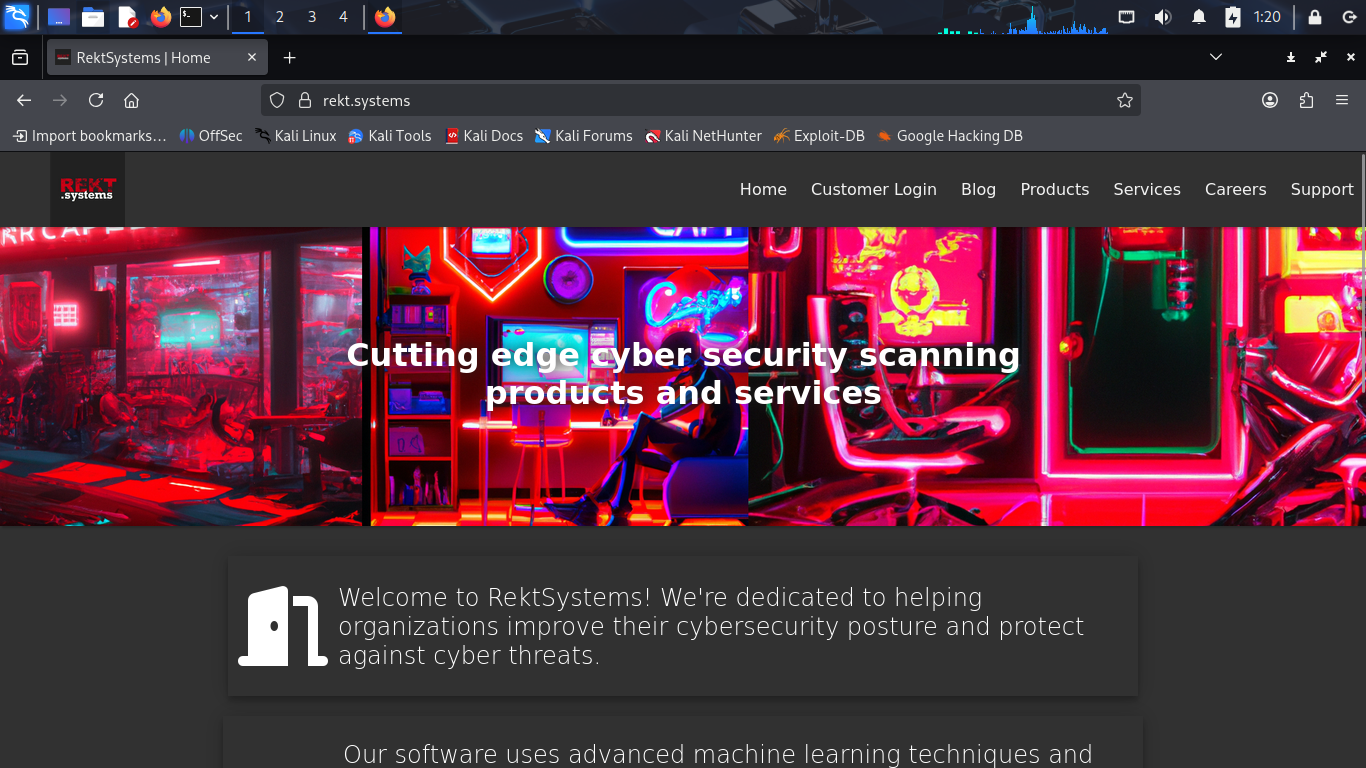Expand the terminal launcher dropdown arrow
The image size is (1366, 768).
(x=214, y=17)
